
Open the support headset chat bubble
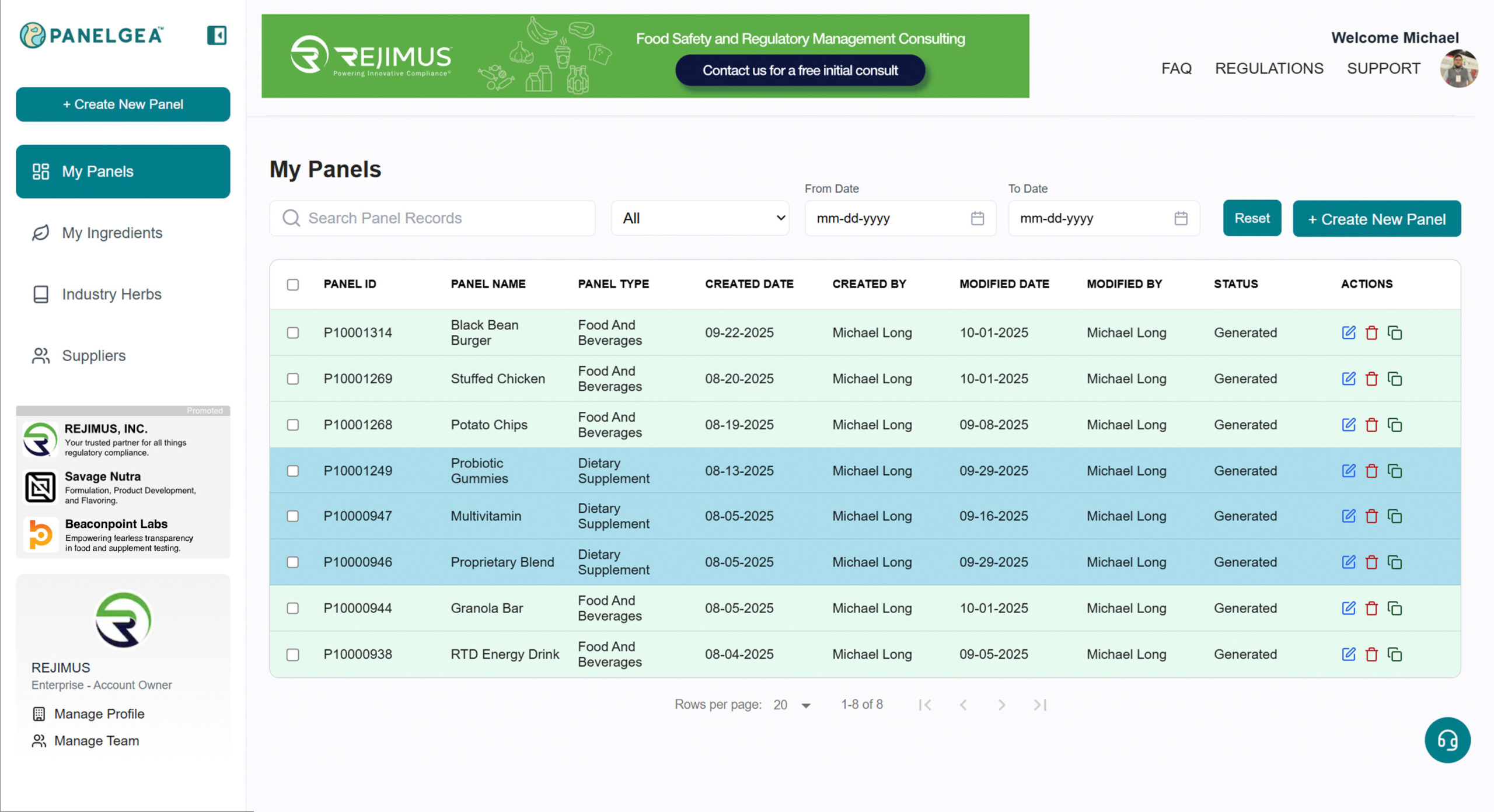click(x=1447, y=740)
